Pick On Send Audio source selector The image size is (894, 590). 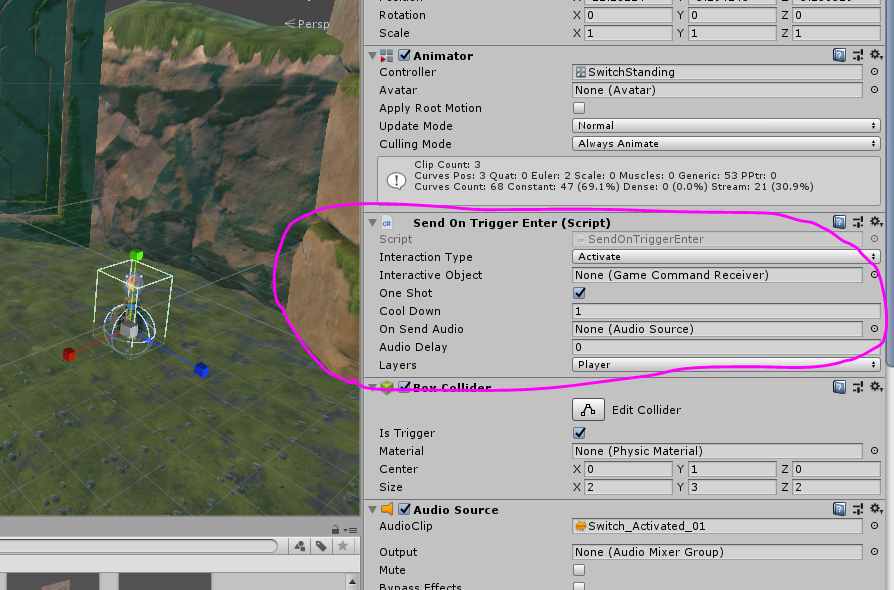(874, 328)
